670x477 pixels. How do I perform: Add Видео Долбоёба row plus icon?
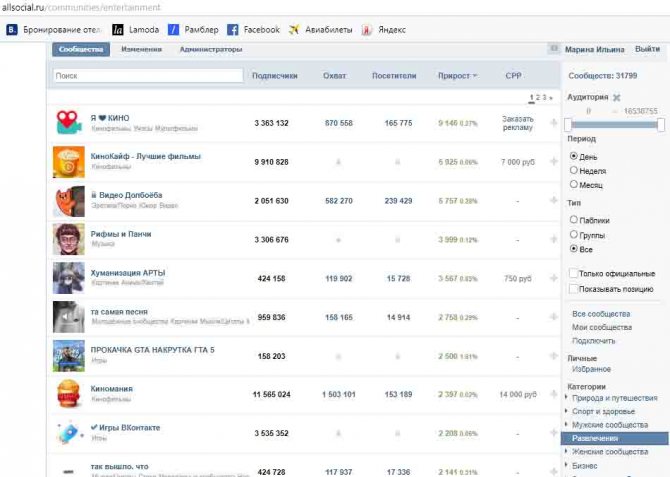click(553, 200)
